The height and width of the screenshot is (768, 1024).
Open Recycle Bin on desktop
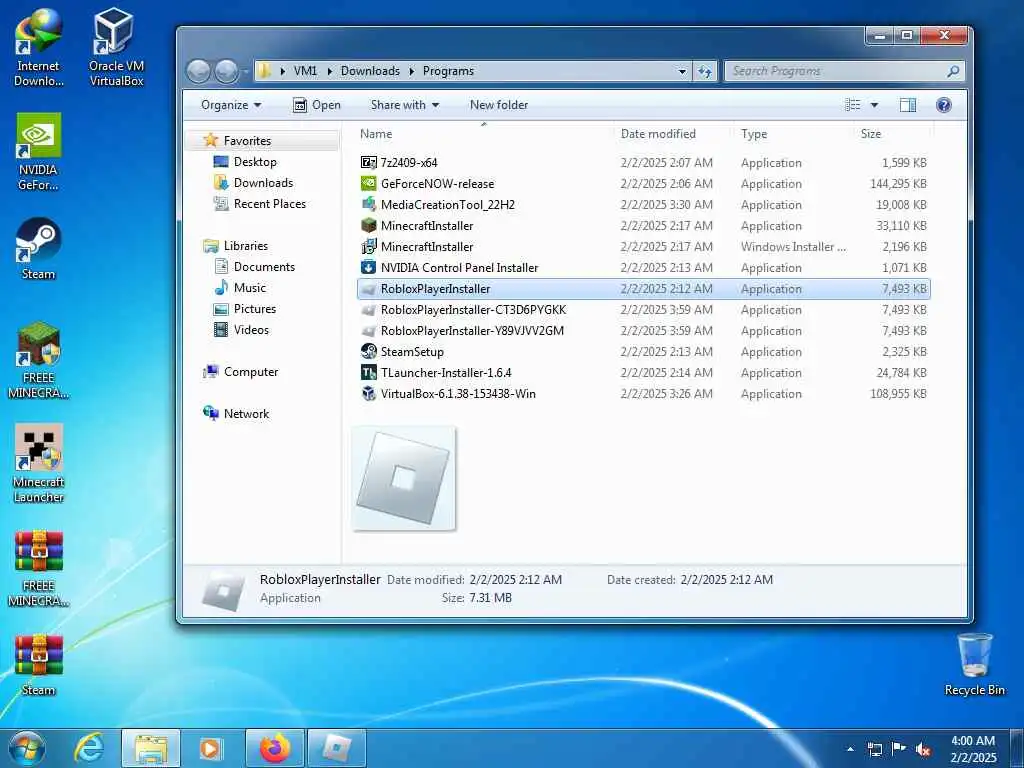point(974,664)
